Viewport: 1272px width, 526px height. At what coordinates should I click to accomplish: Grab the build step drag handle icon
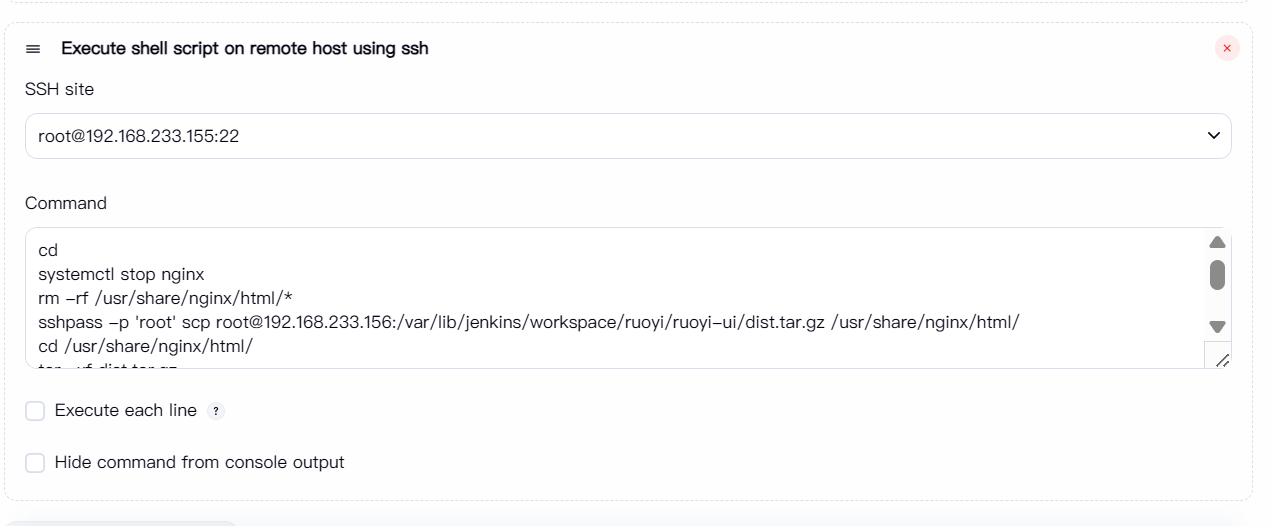[33, 49]
